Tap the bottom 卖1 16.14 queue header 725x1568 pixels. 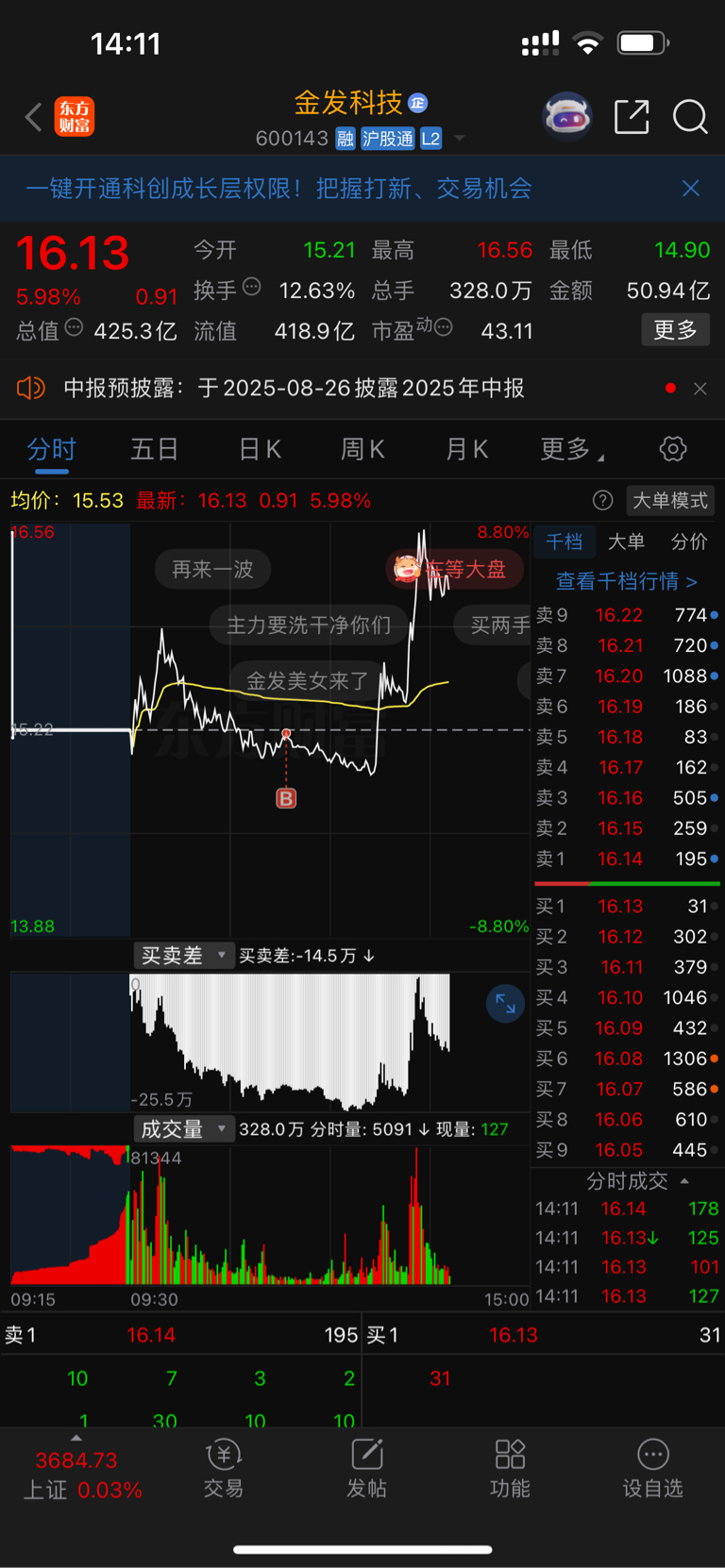coord(181,1335)
